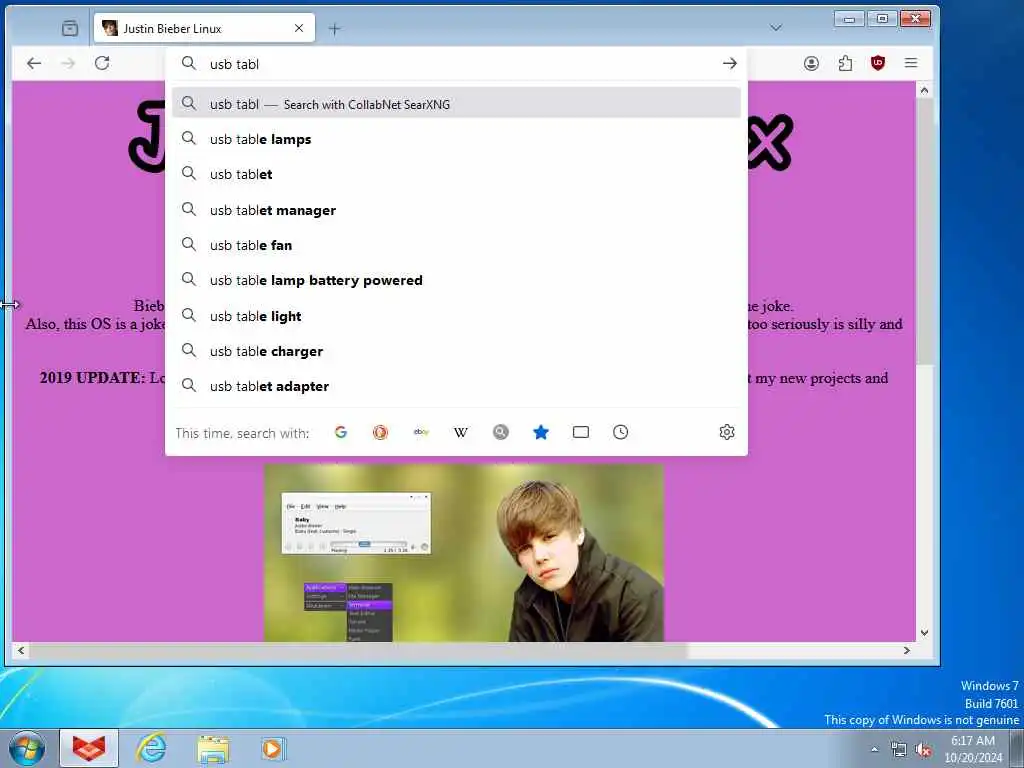This screenshot has height=768, width=1024.
Task: Go back to the previous page
Action: click(x=34, y=63)
